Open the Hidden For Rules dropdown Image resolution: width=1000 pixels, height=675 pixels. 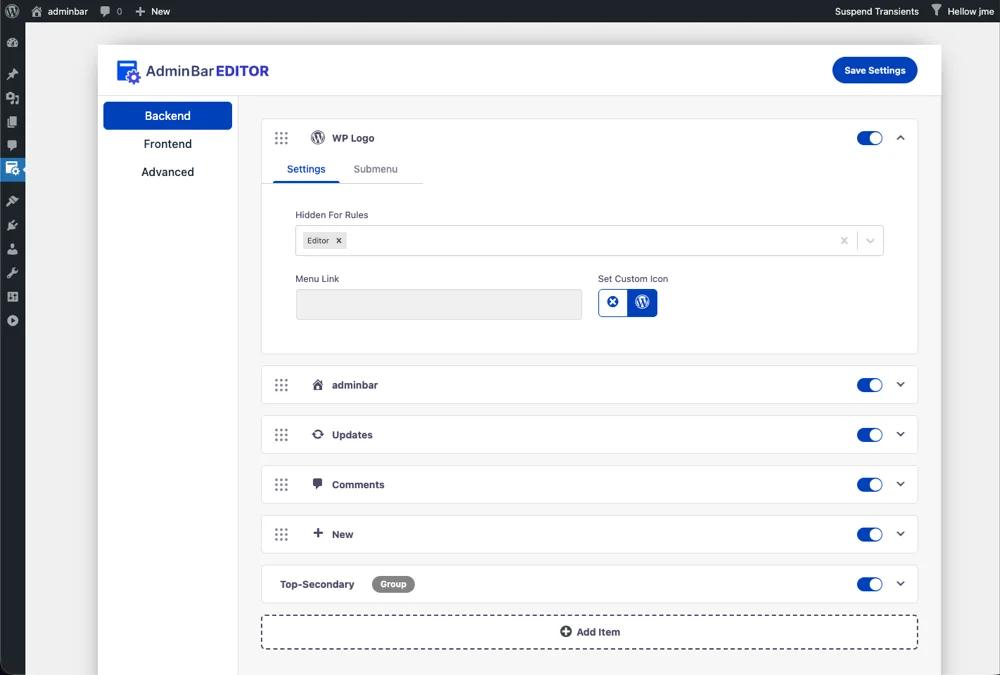[x=869, y=240]
